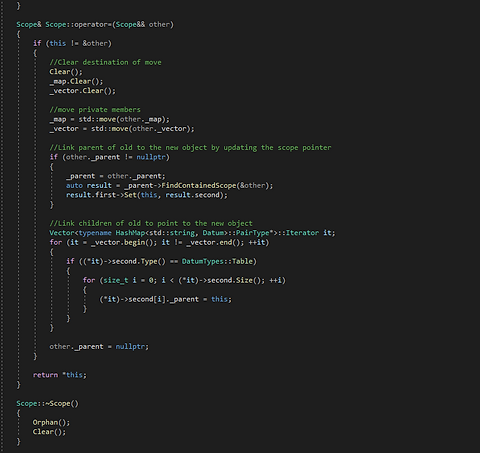The height and width of the screenshot is (453, 480).
Task: Click the '(*it)->second[i]._parent = this;' line
Action: click(165, 299)
